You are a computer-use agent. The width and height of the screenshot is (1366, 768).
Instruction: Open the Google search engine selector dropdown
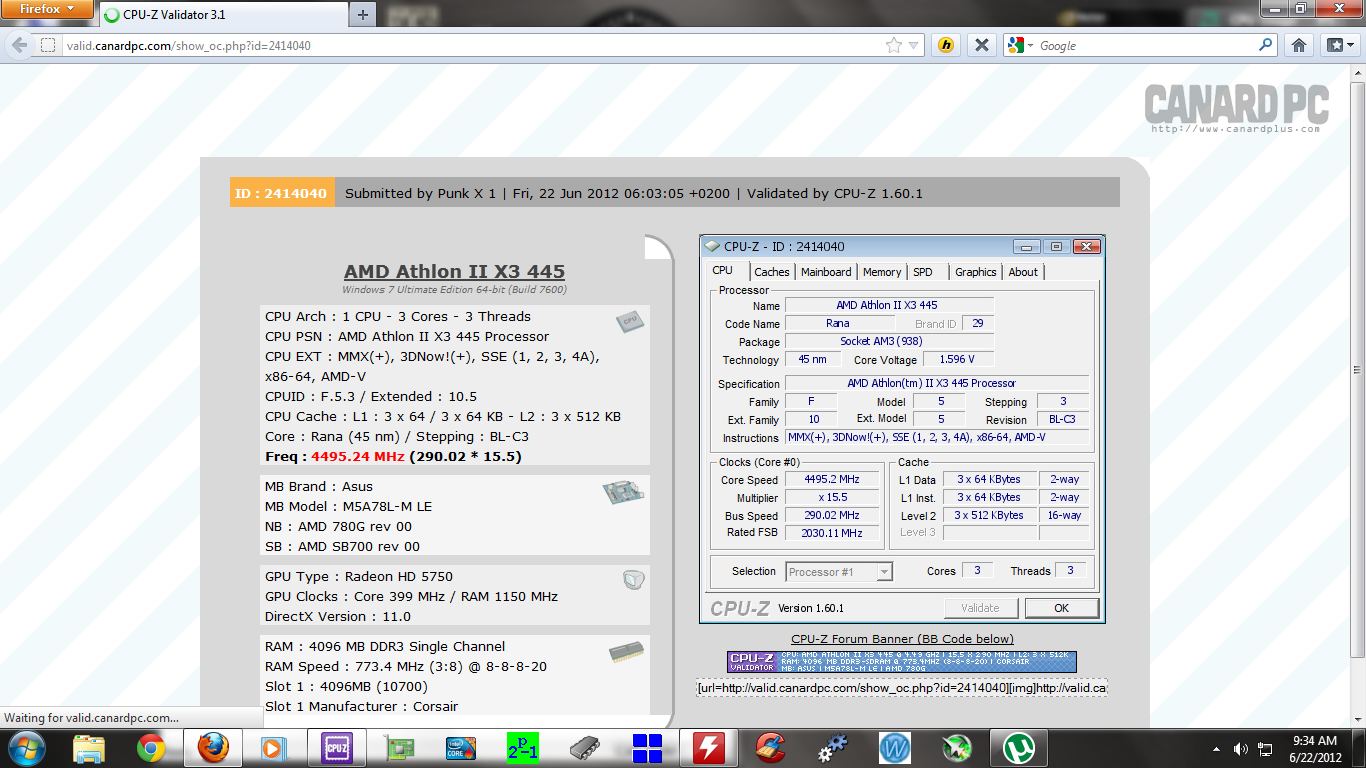(1019, 45)
